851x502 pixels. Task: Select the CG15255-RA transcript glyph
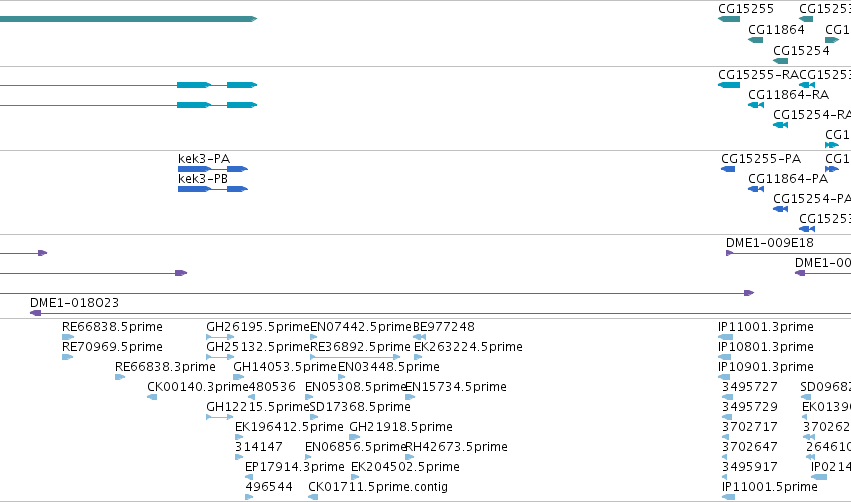[x=729, y=85]
